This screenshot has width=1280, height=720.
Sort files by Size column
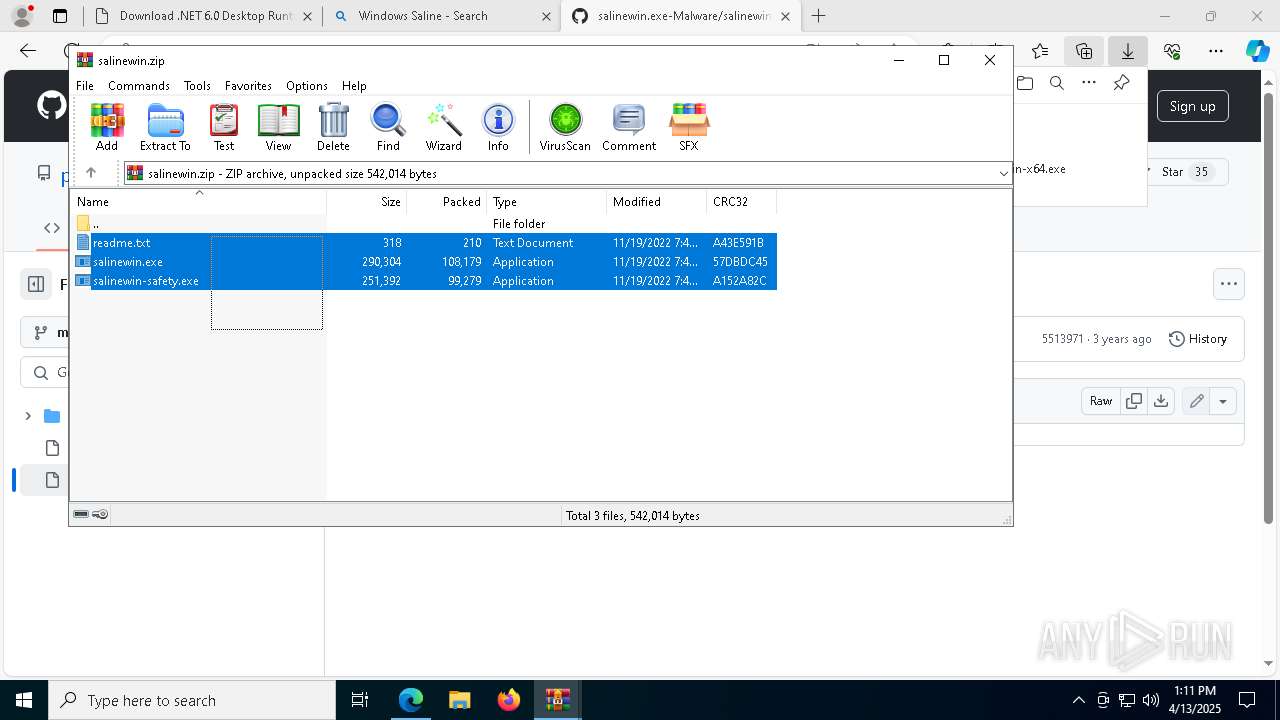point(366,202)
